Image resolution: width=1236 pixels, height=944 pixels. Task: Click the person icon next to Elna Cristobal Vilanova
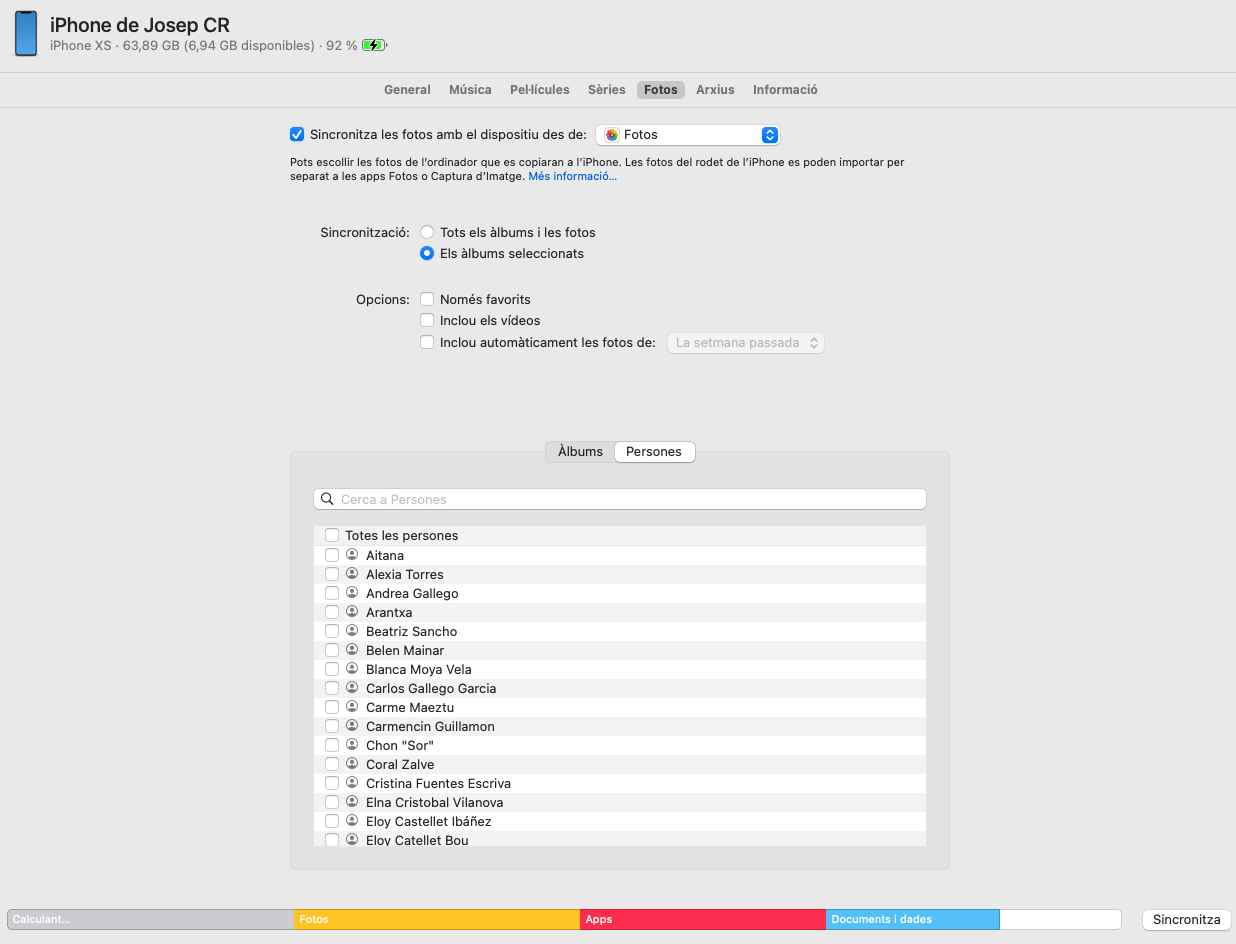tap(352, 801)
